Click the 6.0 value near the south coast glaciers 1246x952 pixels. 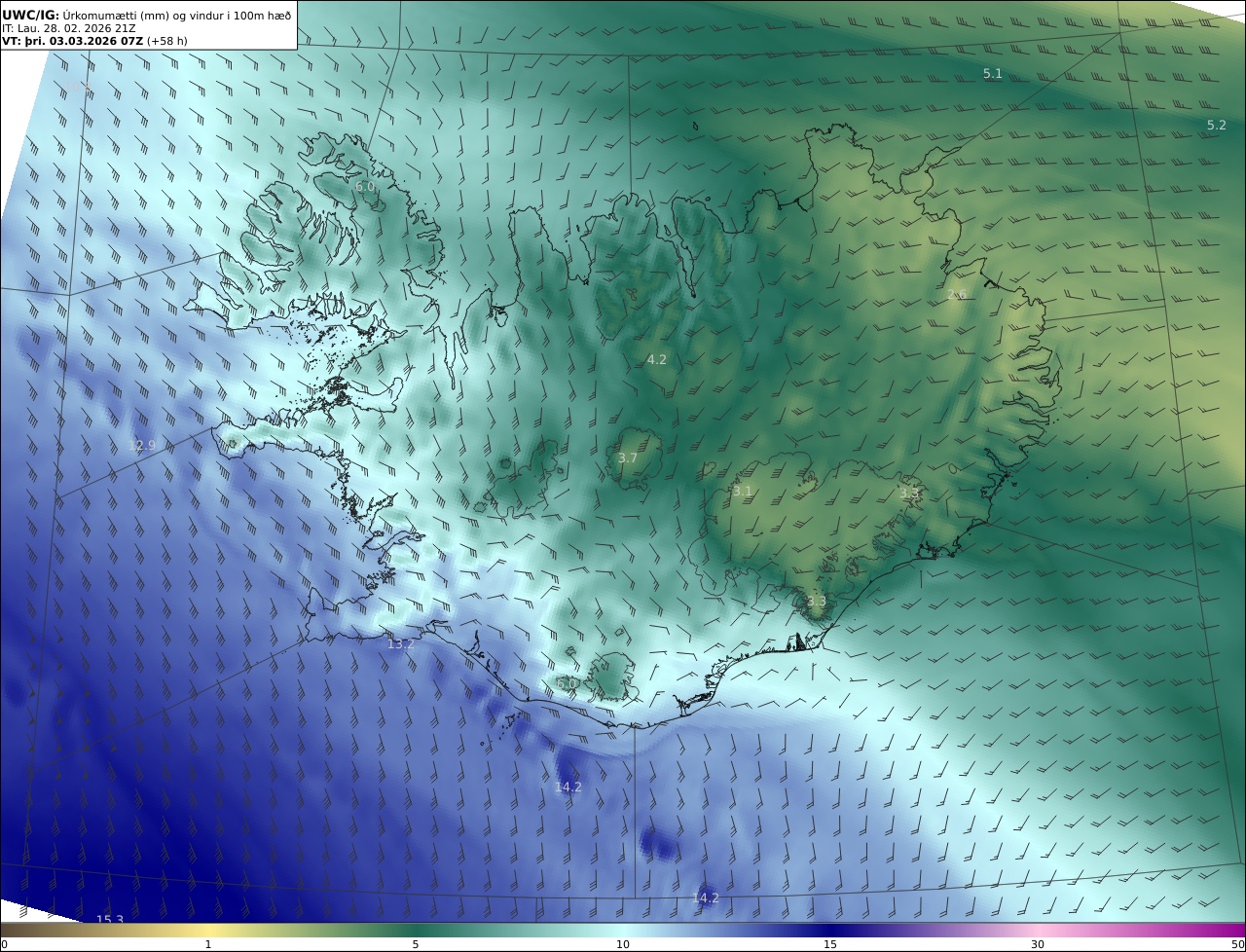[567, 685]
